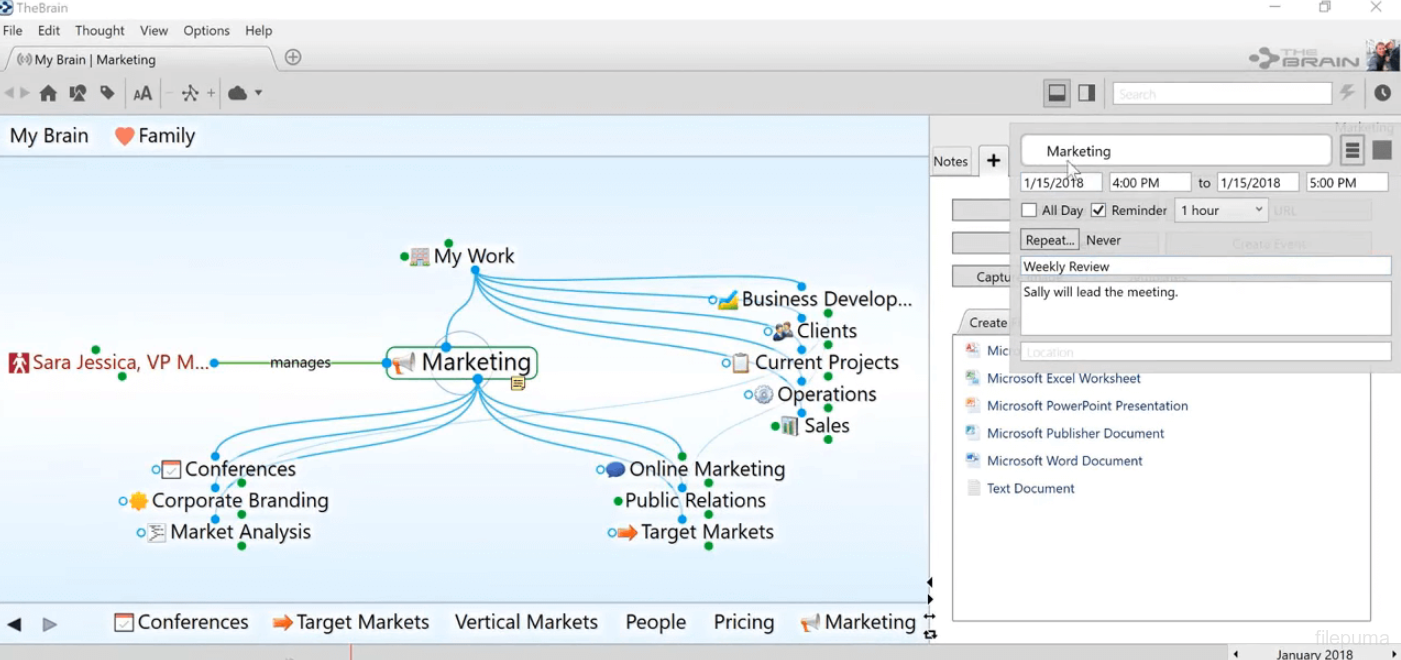Open Microsoft Excel Worksheet link
This screenshot has width=1401, height=660.
1063,378
